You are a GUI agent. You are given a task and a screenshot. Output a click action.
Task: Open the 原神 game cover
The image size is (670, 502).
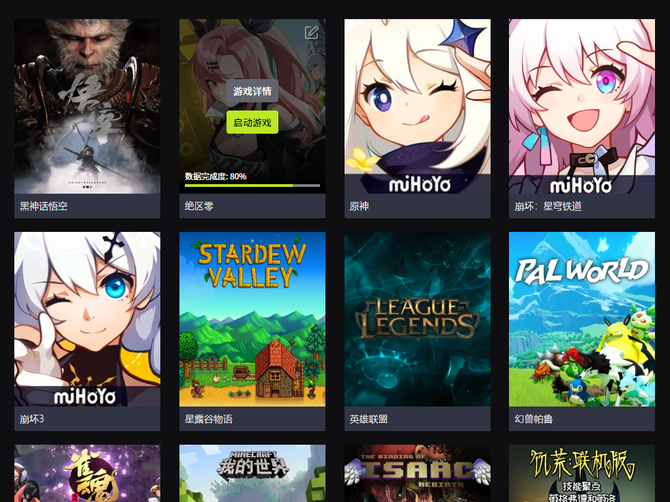417,106
